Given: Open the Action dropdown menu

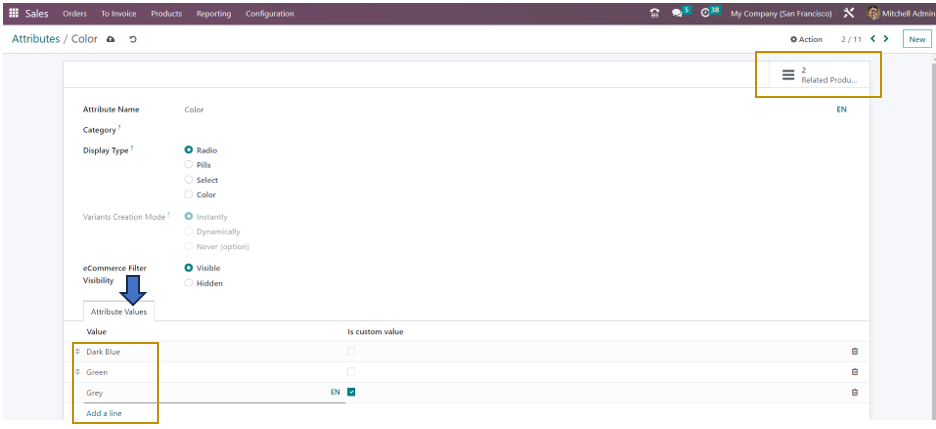Looking at the screenshot, I should tap(806, 39).
